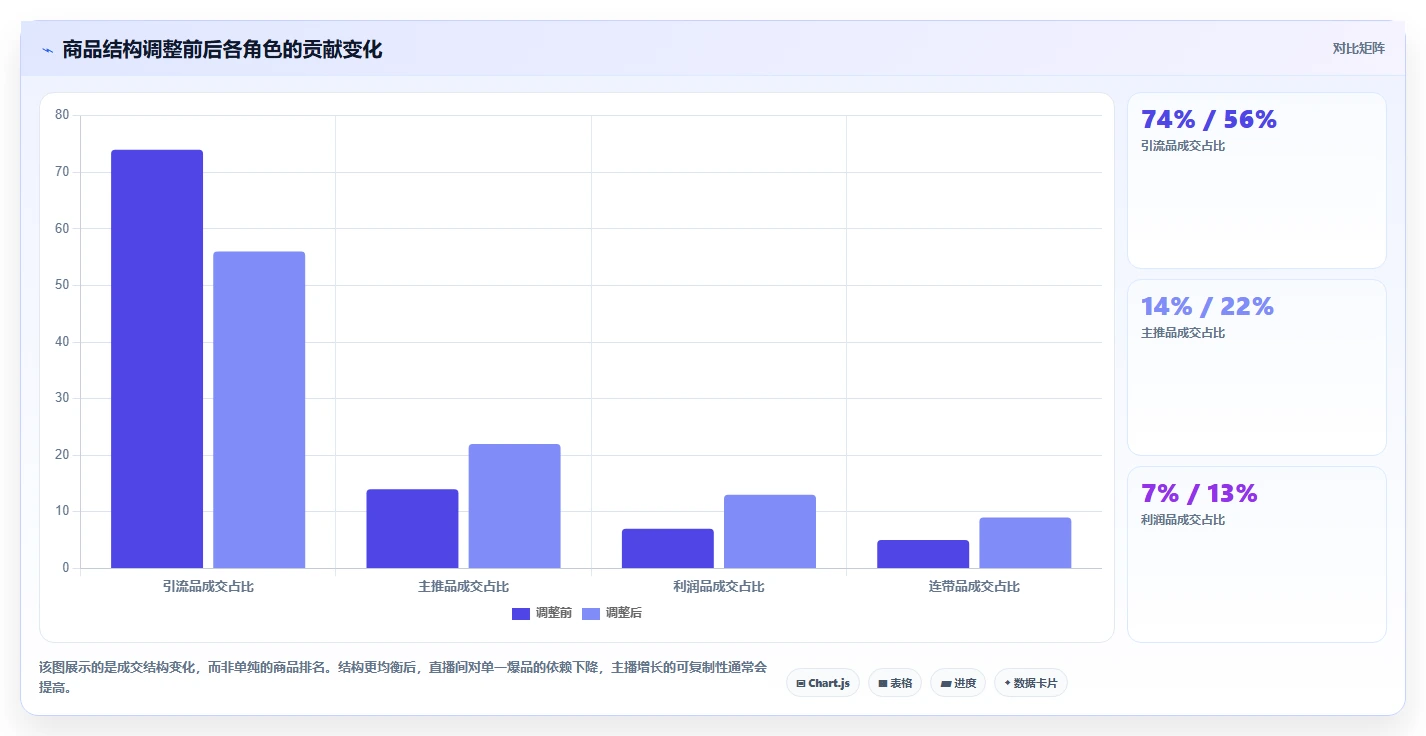Image resolution: width=1426 pixels, height=736 pixels.
Task: Select the 表格 chip
Action: pyautogui.click(x=895, y=683)
